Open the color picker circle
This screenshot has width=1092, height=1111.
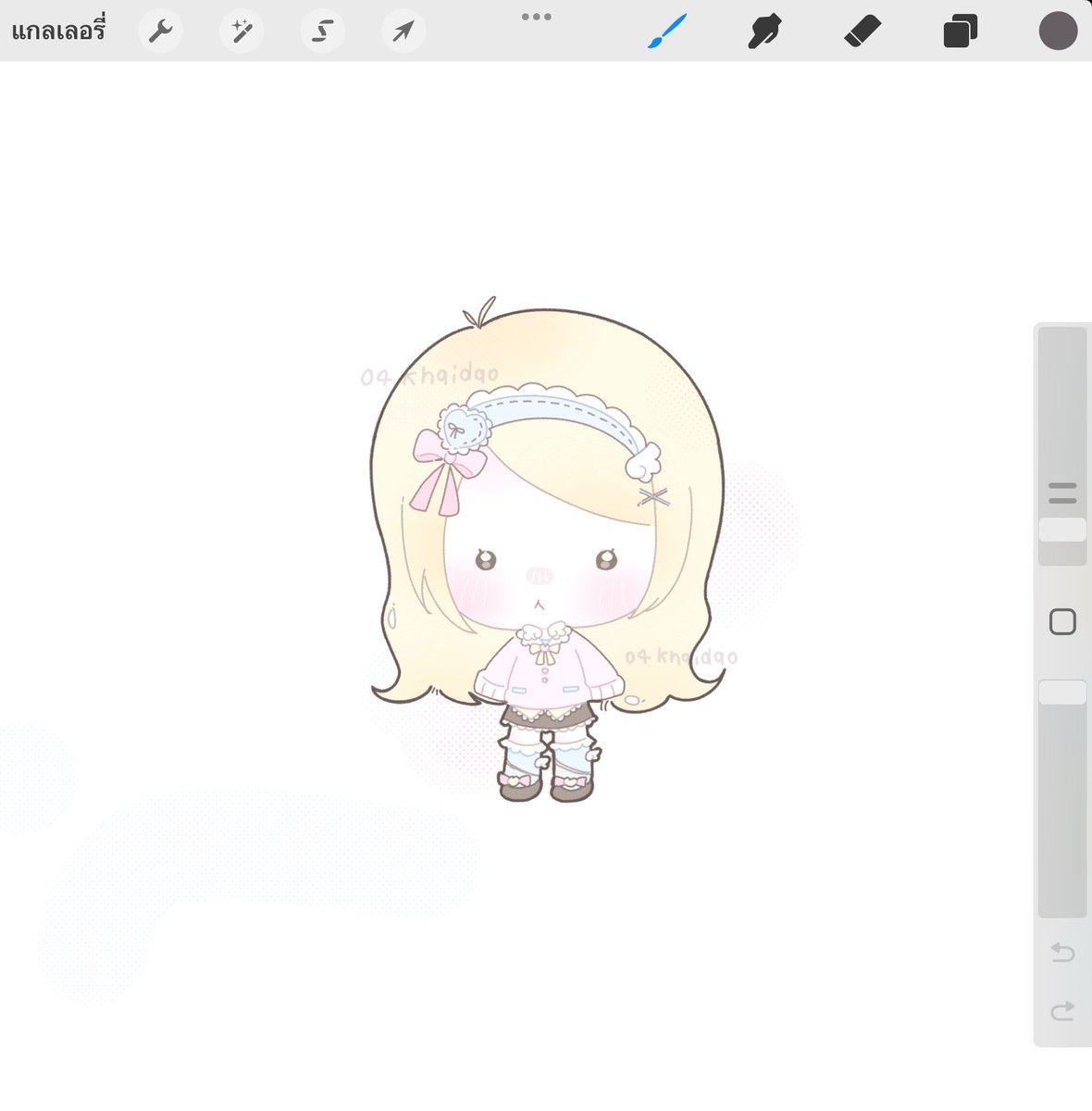point(1058,31)
